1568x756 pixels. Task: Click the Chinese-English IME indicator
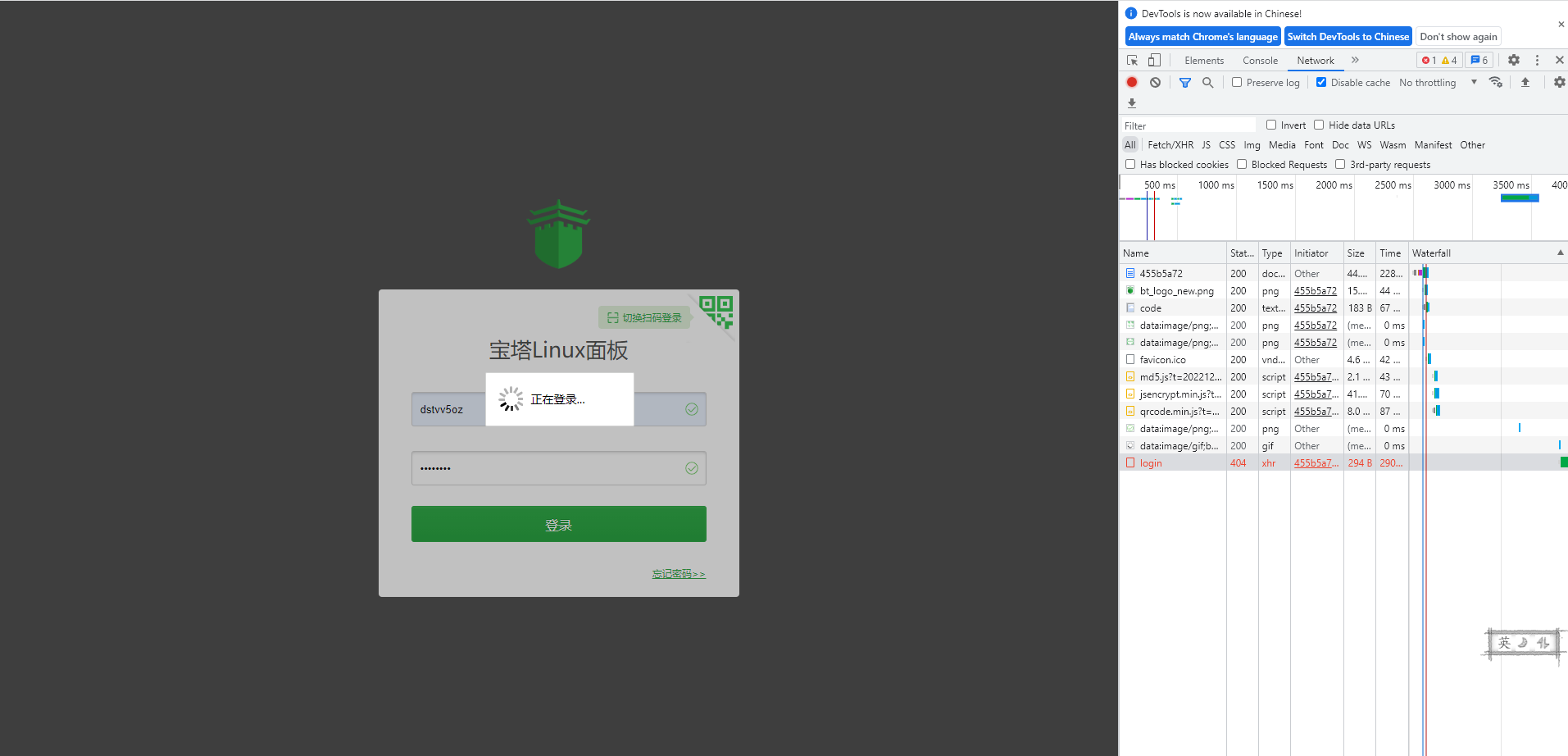1524,643
